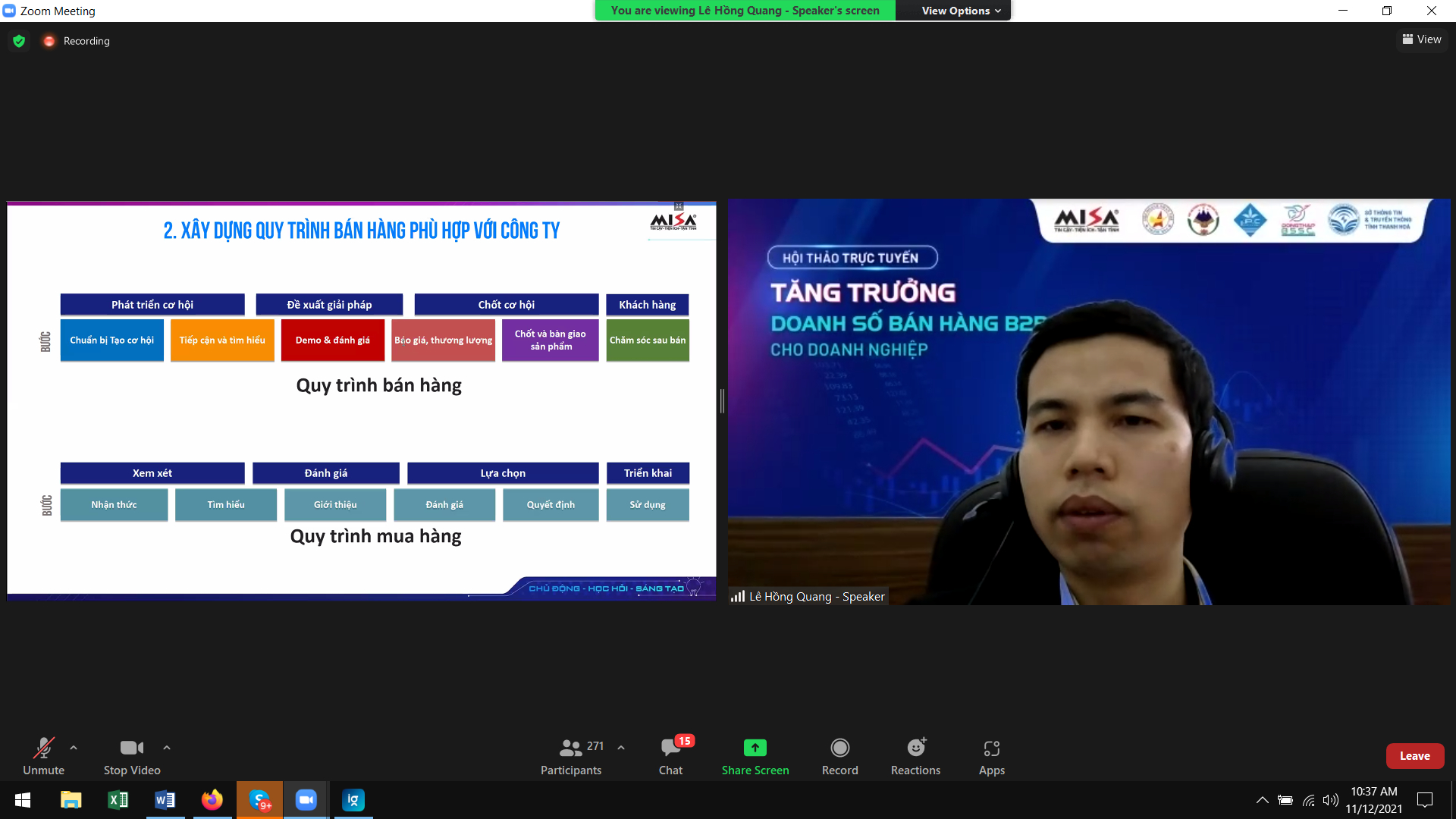This screenshot has height=819, width=1456.
Task: Click the green Share Screen icon
Action: click(x=755, y=748)
